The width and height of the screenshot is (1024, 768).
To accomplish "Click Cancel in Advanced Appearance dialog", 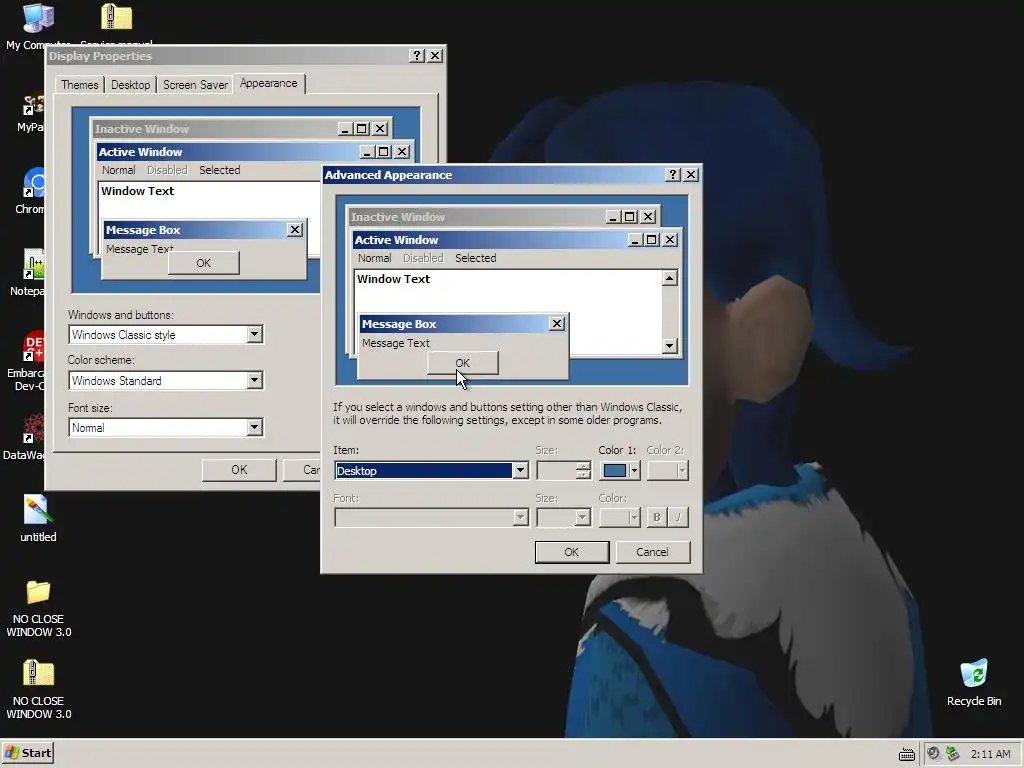I will click(652, 552).
